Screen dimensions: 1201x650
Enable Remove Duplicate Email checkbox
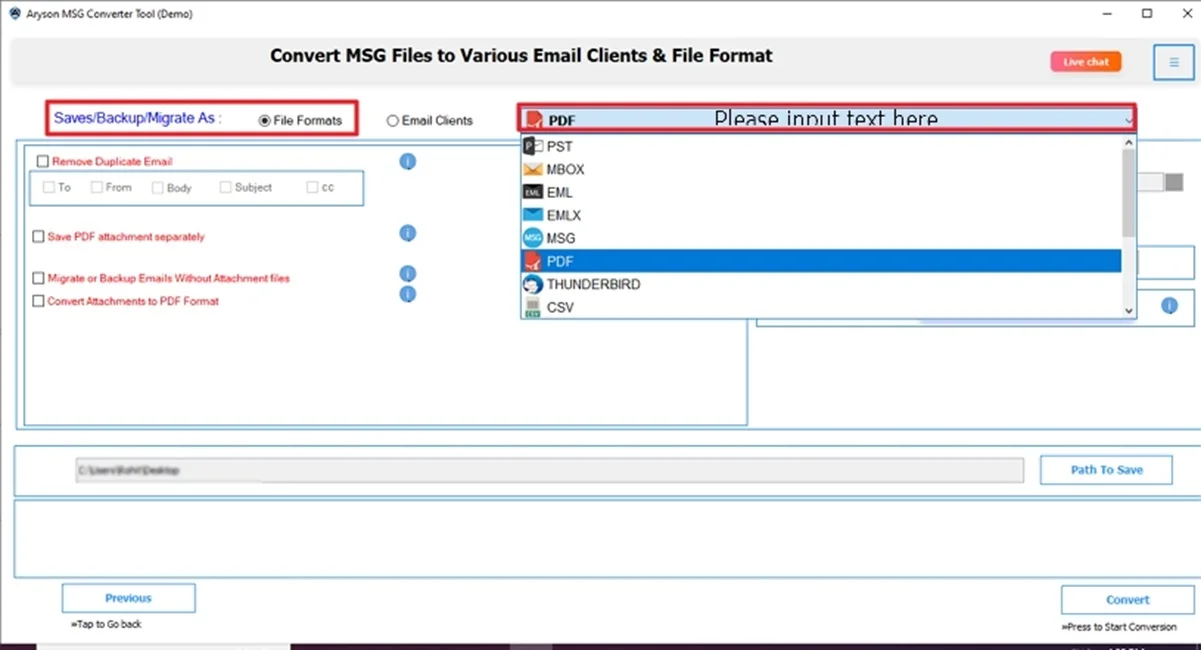[43, 161]
